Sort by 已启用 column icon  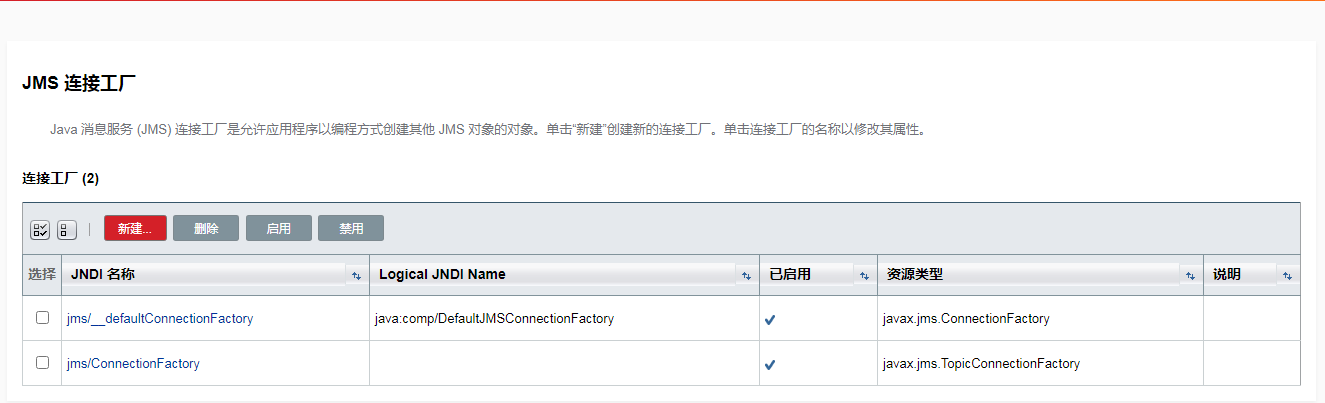click(x=863, y=275)
